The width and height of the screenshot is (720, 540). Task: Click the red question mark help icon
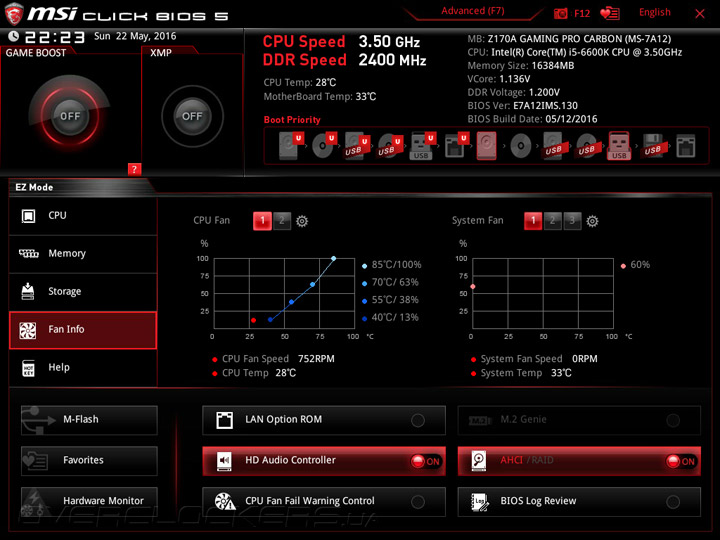[134, 169]
